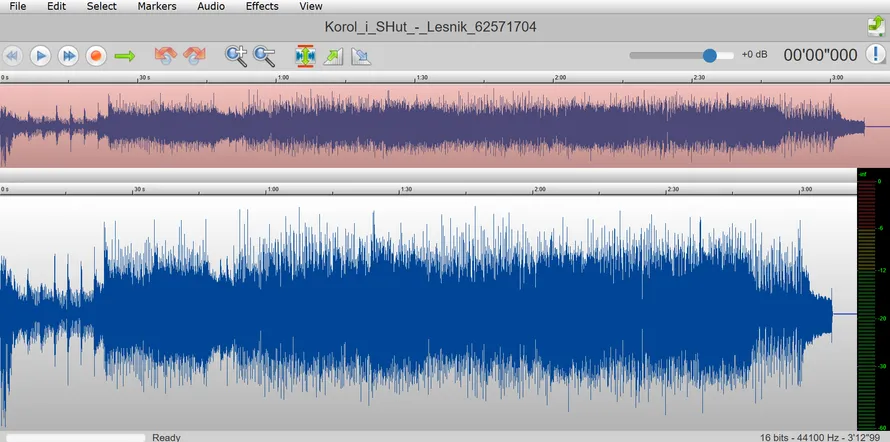Click the green arrow icon

pos(125,56)
